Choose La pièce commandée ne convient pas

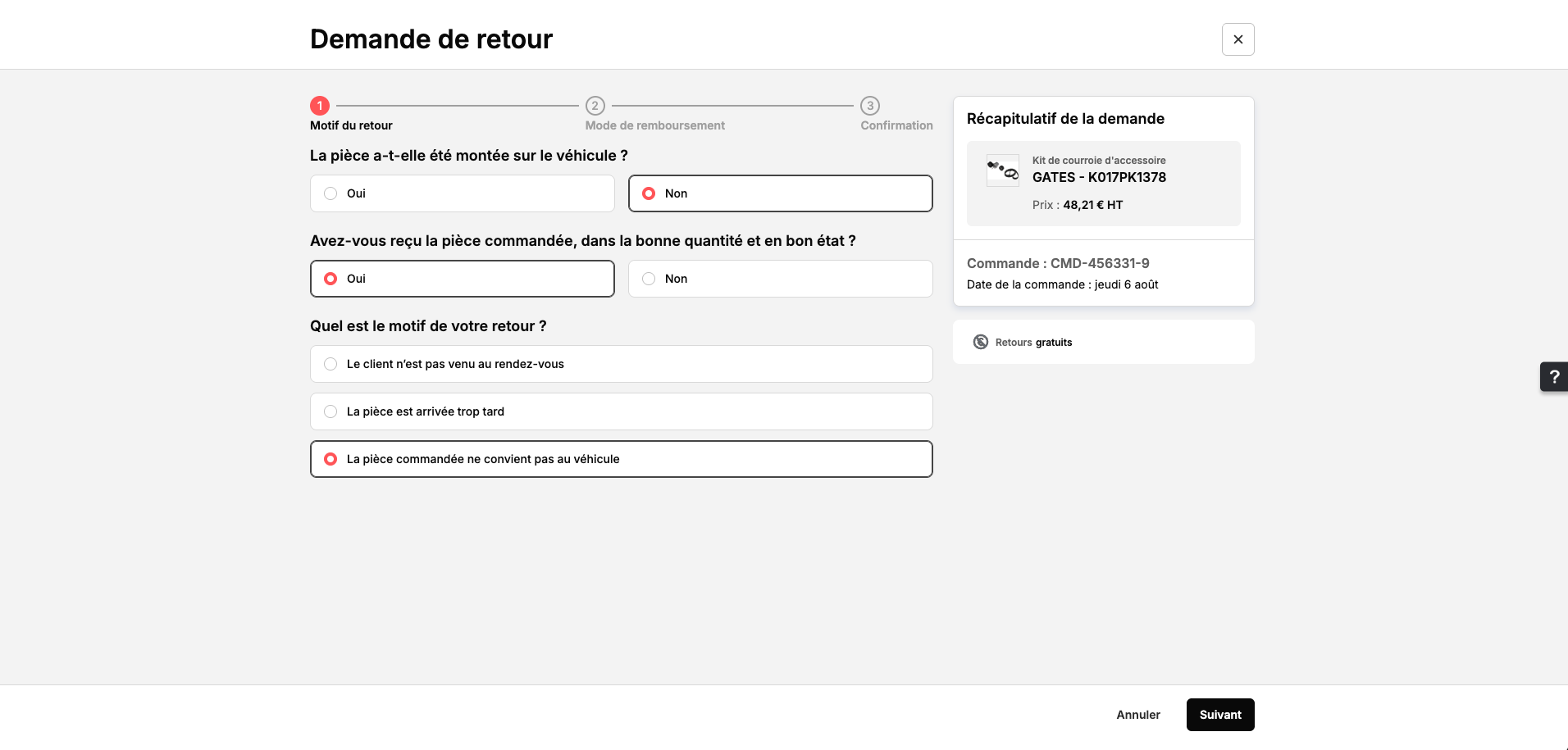click(621, 459)
